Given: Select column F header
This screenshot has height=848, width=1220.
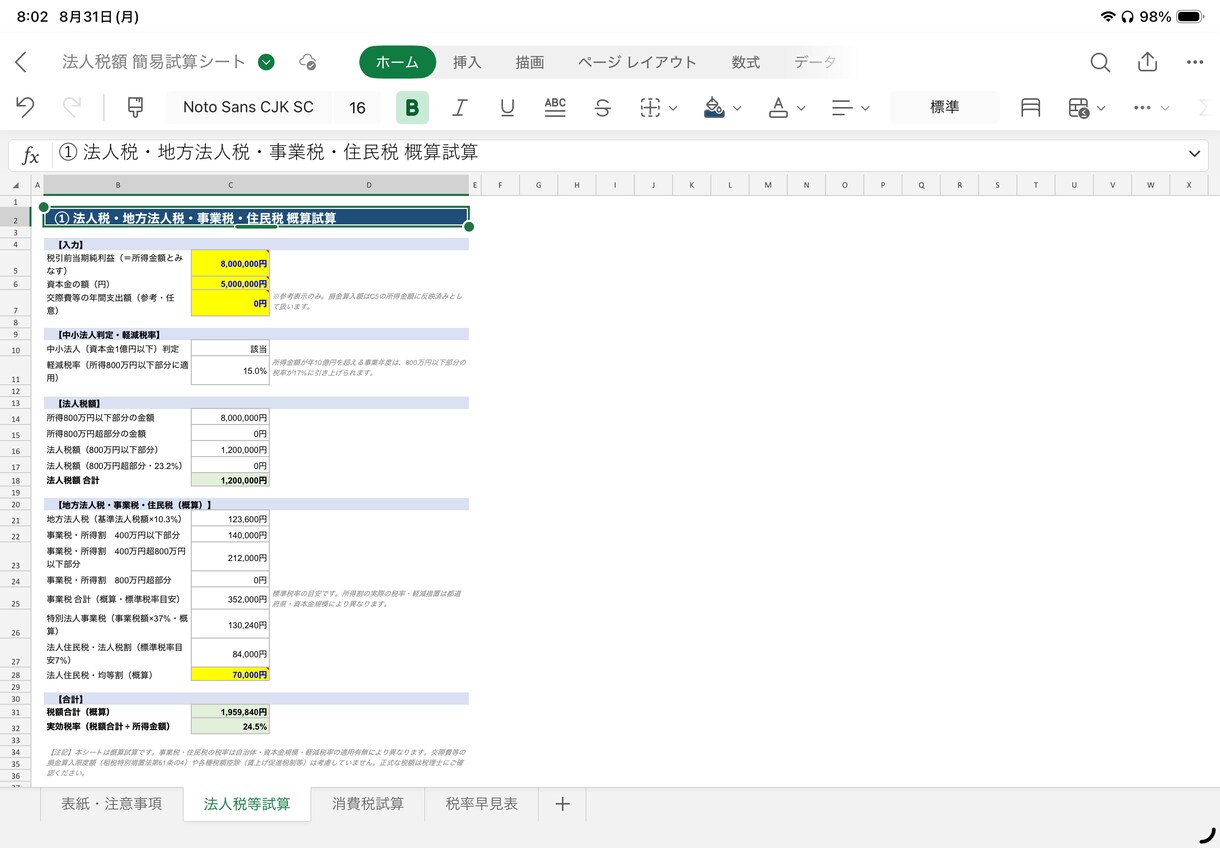Looking at the screenshot, I should tap(499, 185).
